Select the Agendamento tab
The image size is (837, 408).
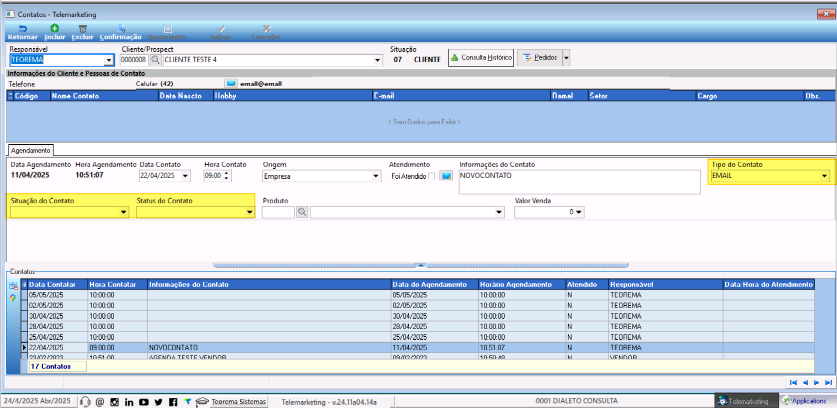click(31, 150)
